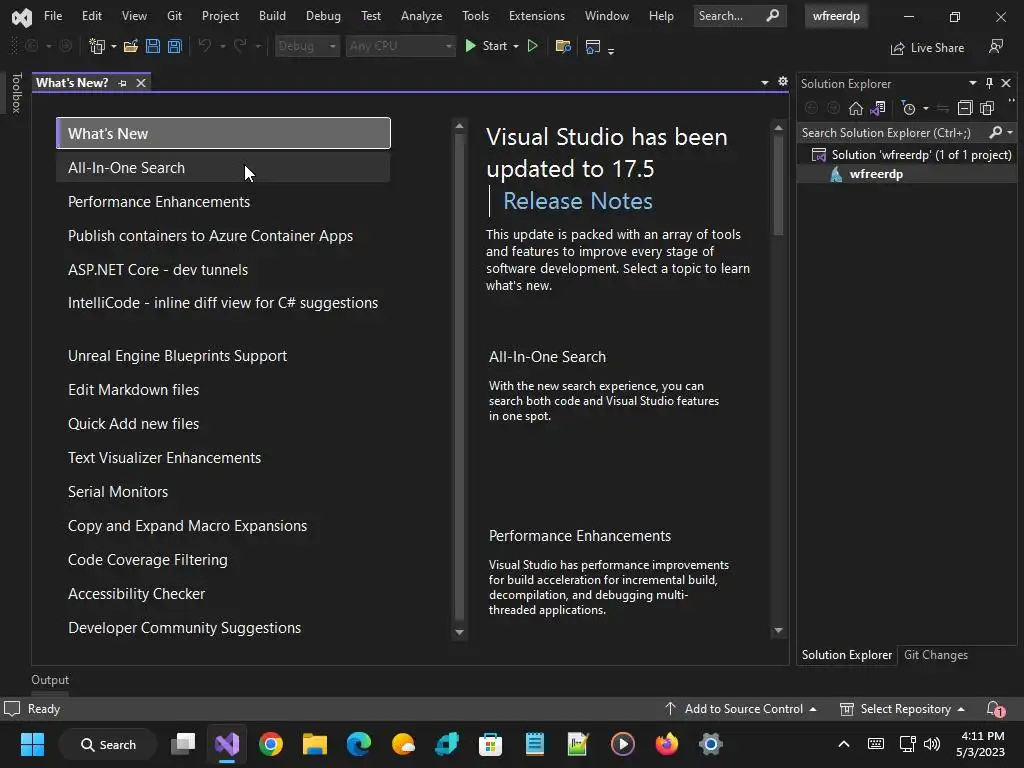Open Microsoft Edge from taskbar
Image resolution: width=1024 pixels, height=768 pixels.
pos(359,744)
